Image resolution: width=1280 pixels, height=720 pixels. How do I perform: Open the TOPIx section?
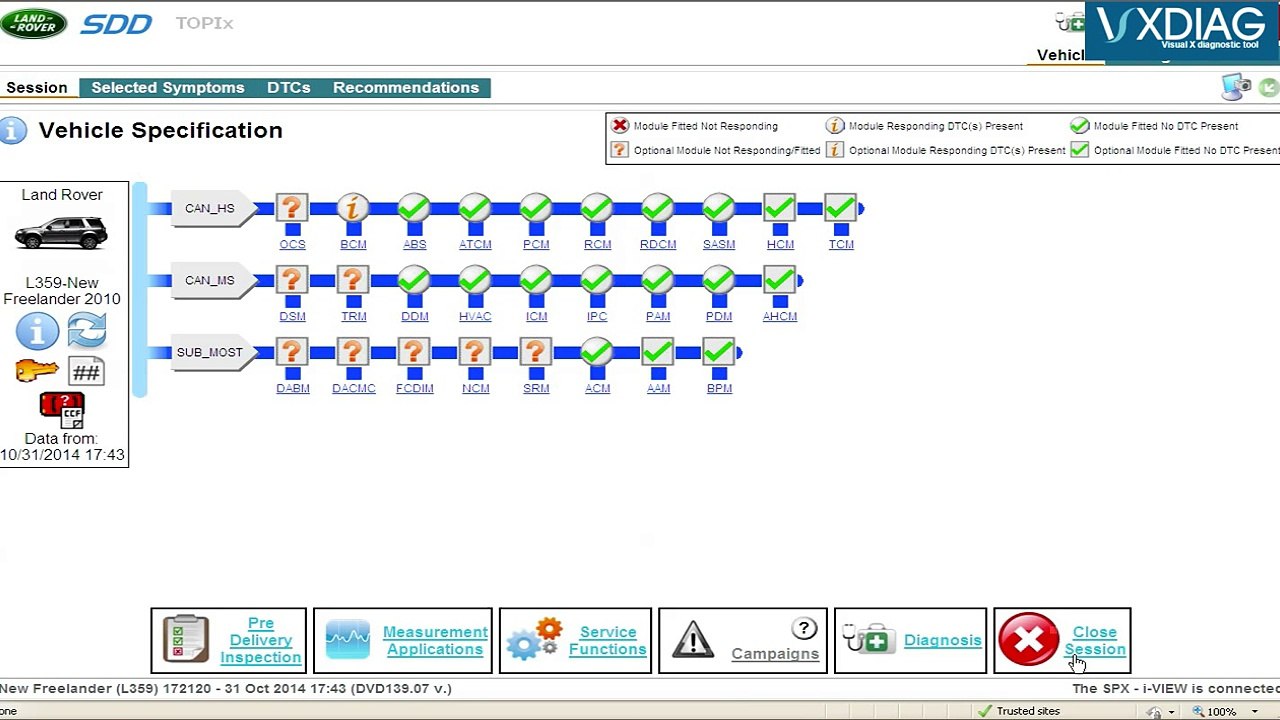(204, 23)
